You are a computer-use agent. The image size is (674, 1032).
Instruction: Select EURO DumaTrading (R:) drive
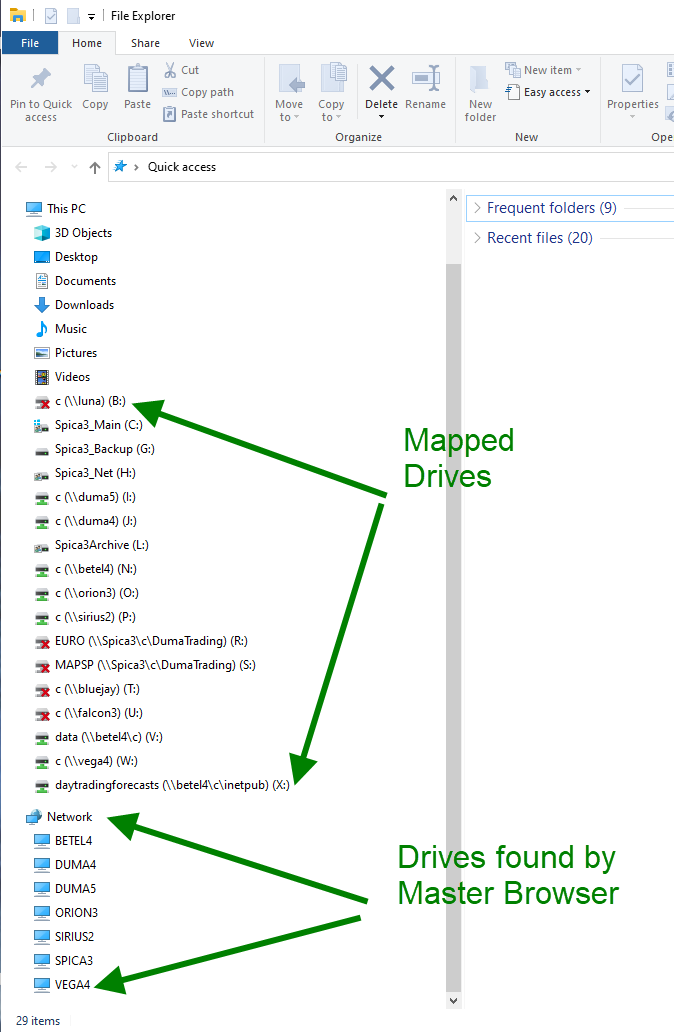[141, 641]
